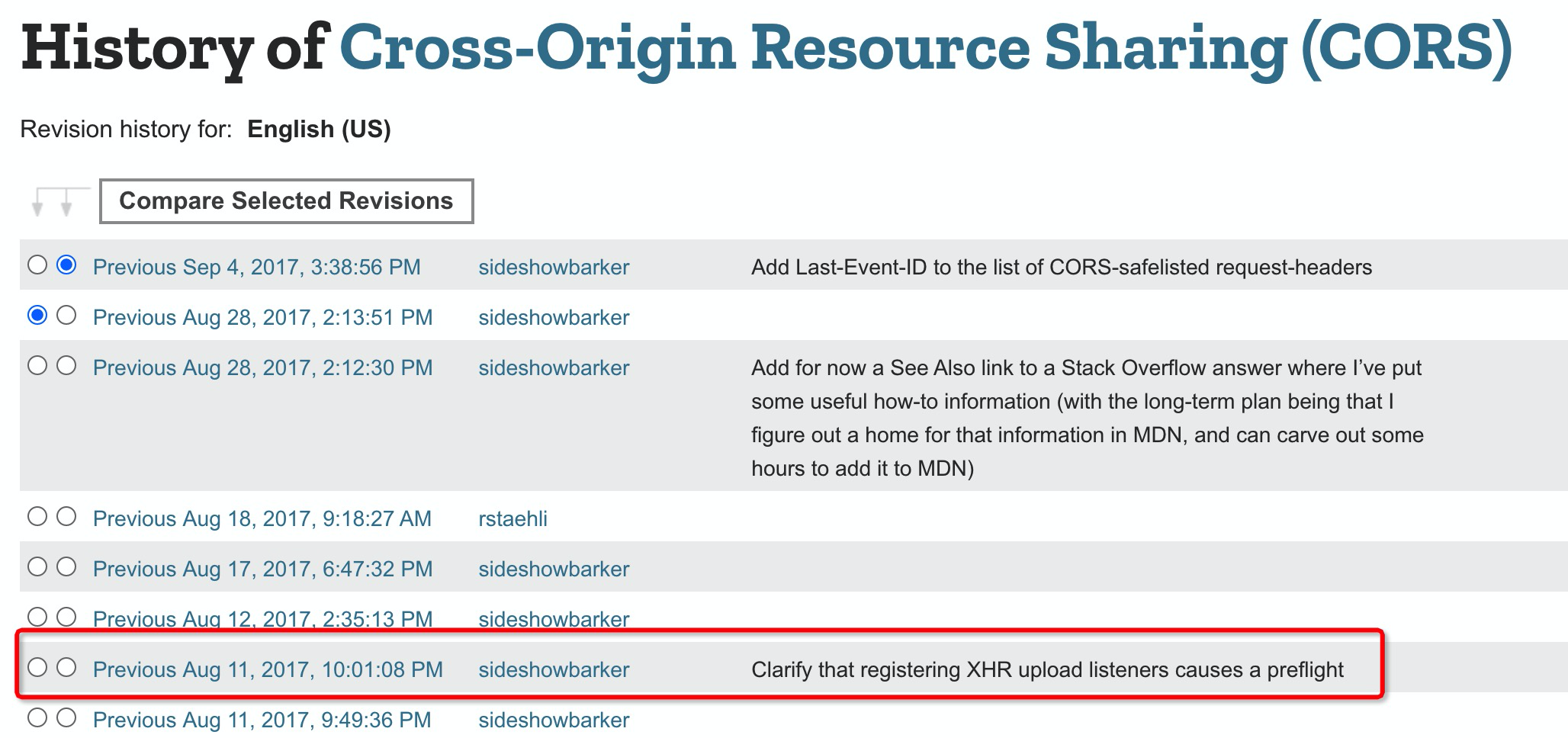This screenshot has height=738, width=1568.
Task: Select left radio for Aug 28, 2:13:51 PM revision
Action: [x=37, y=315]
